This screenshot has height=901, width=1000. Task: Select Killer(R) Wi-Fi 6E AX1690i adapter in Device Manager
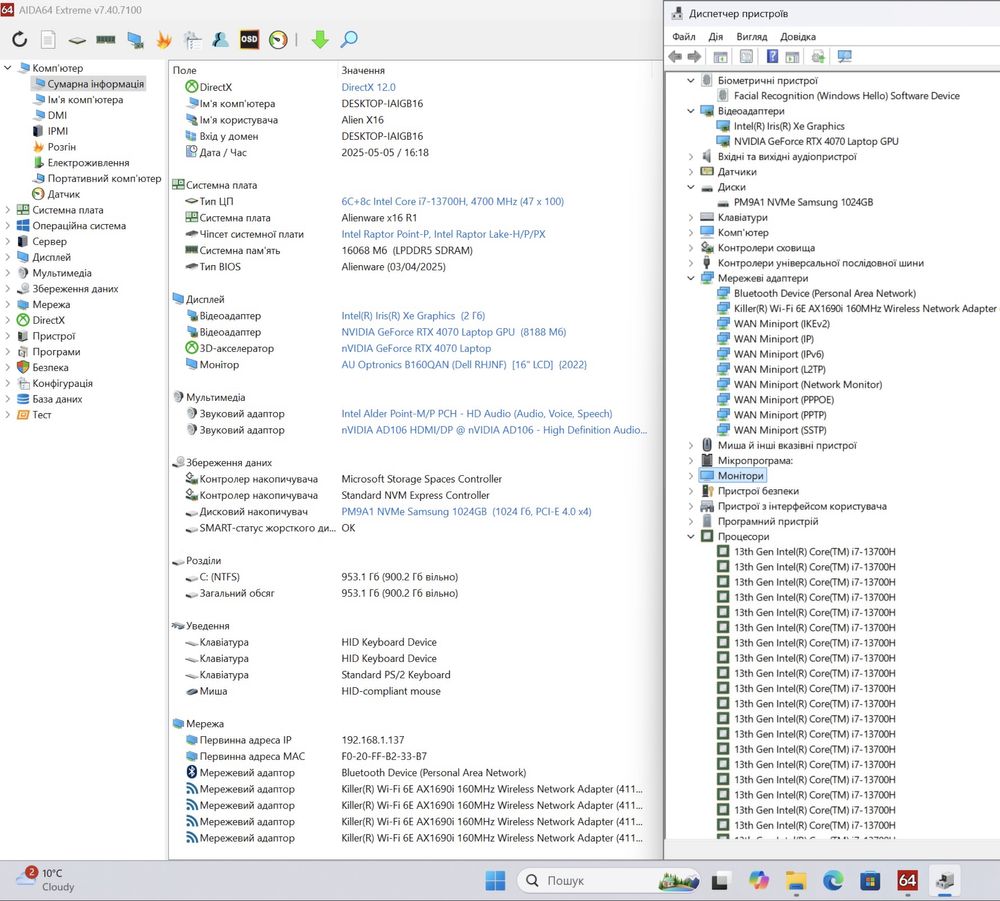point(865,309)
